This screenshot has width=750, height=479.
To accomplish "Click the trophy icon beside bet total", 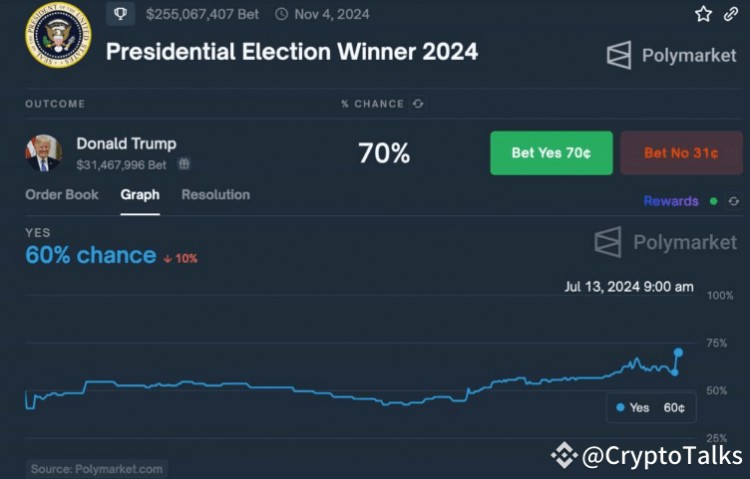I will [121, 14].
